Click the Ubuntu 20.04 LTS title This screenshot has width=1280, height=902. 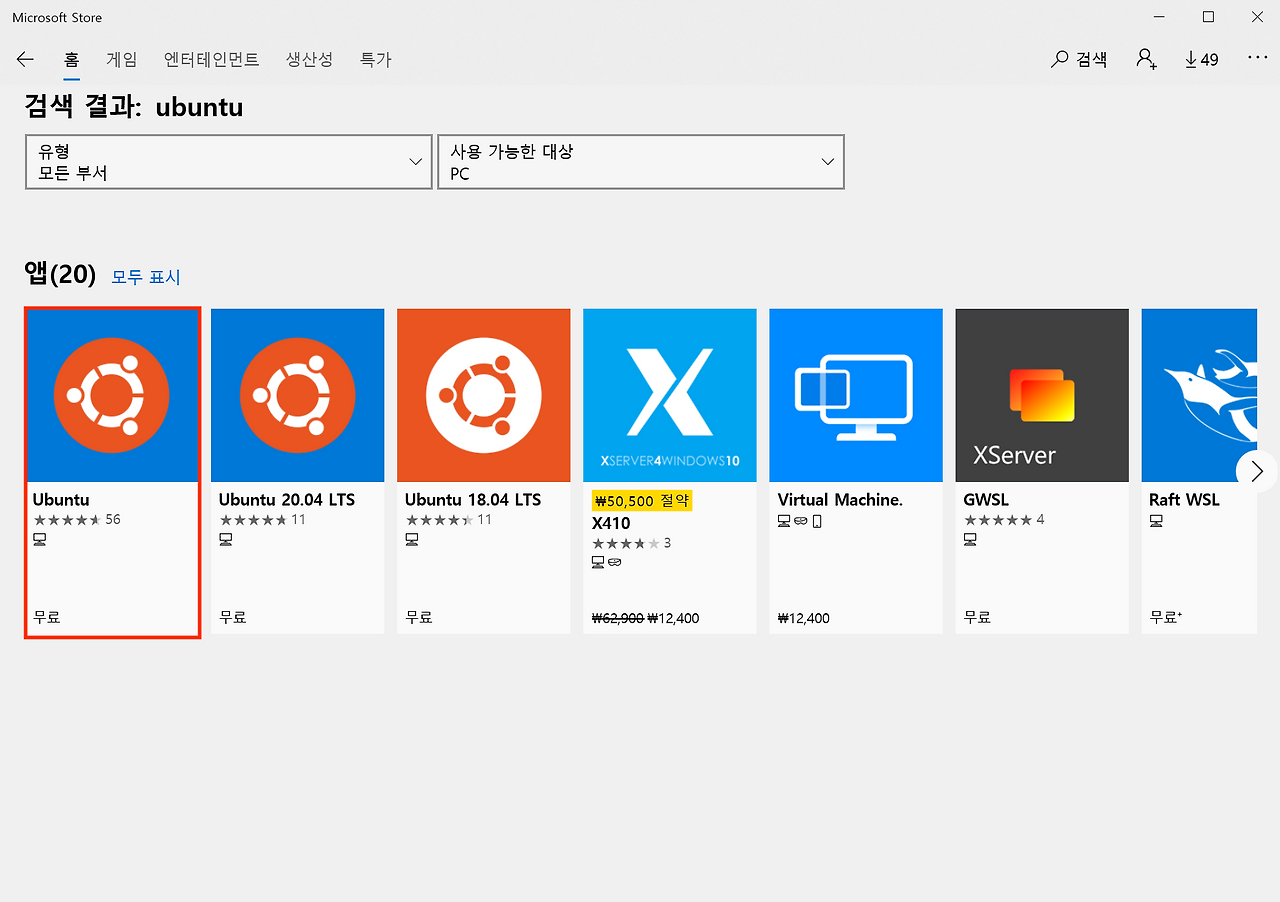click(x=287, y=500)
